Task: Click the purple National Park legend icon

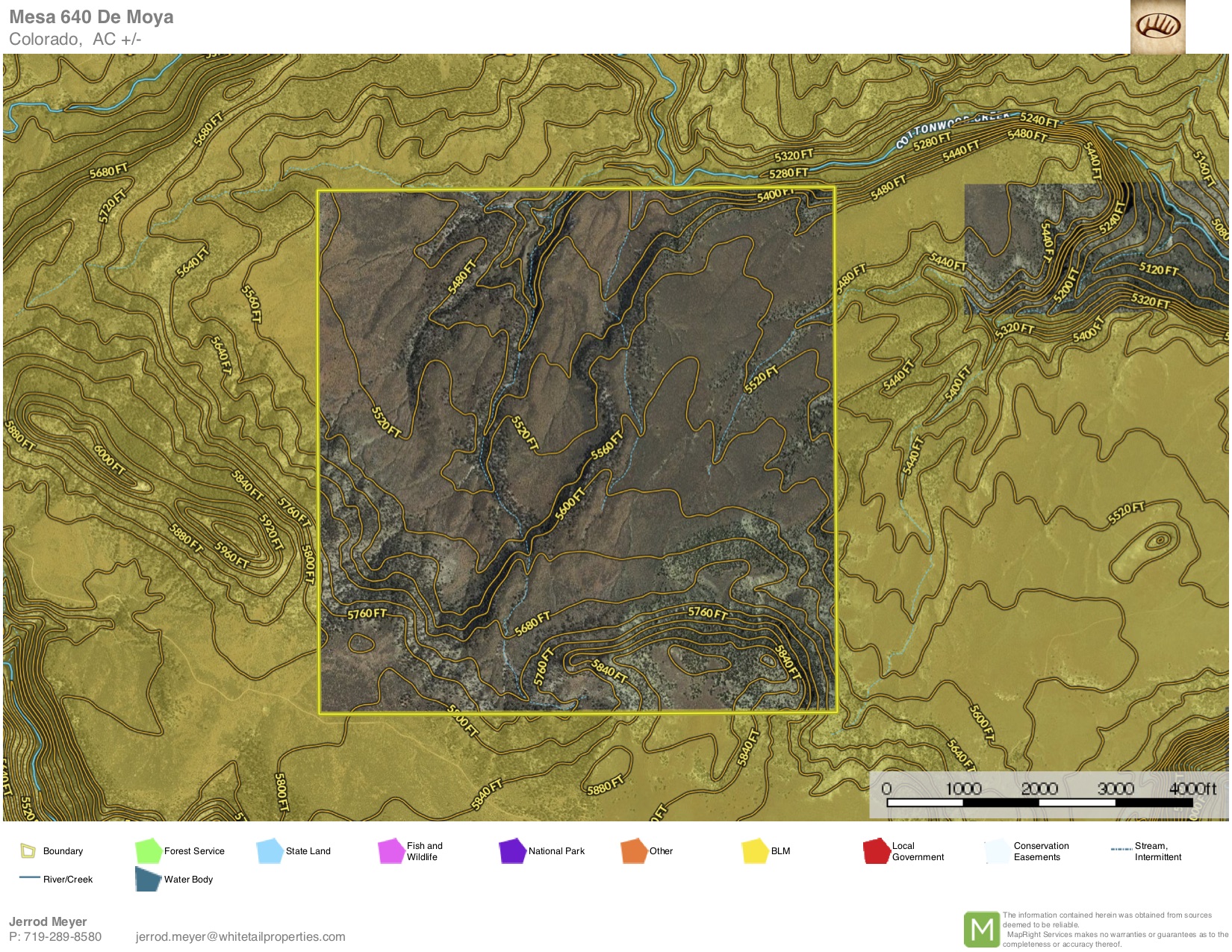Action: coord(512,850)
